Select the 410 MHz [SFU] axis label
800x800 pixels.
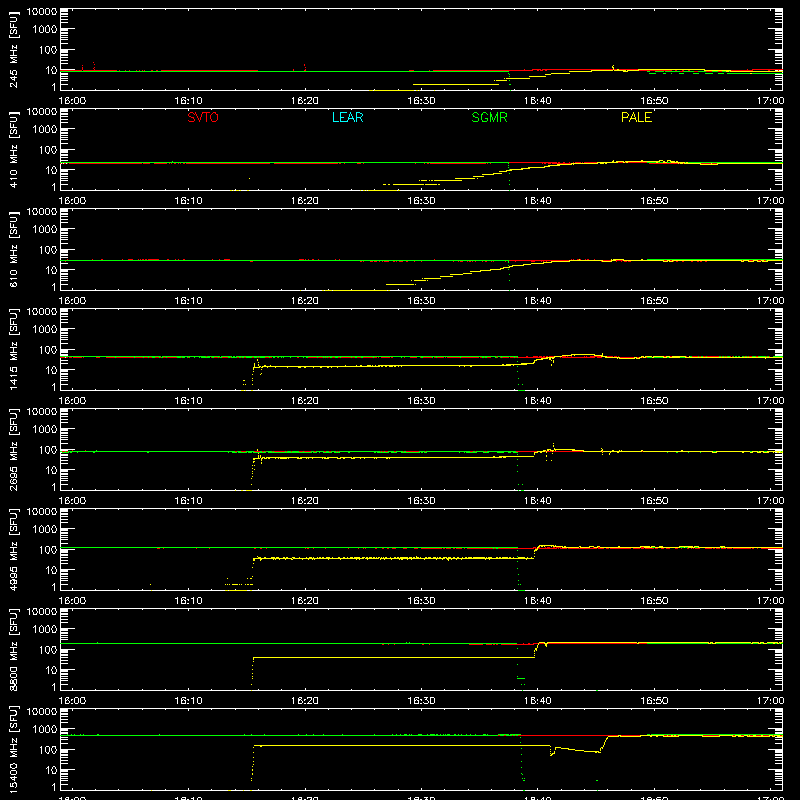click(x=14, y=149)
